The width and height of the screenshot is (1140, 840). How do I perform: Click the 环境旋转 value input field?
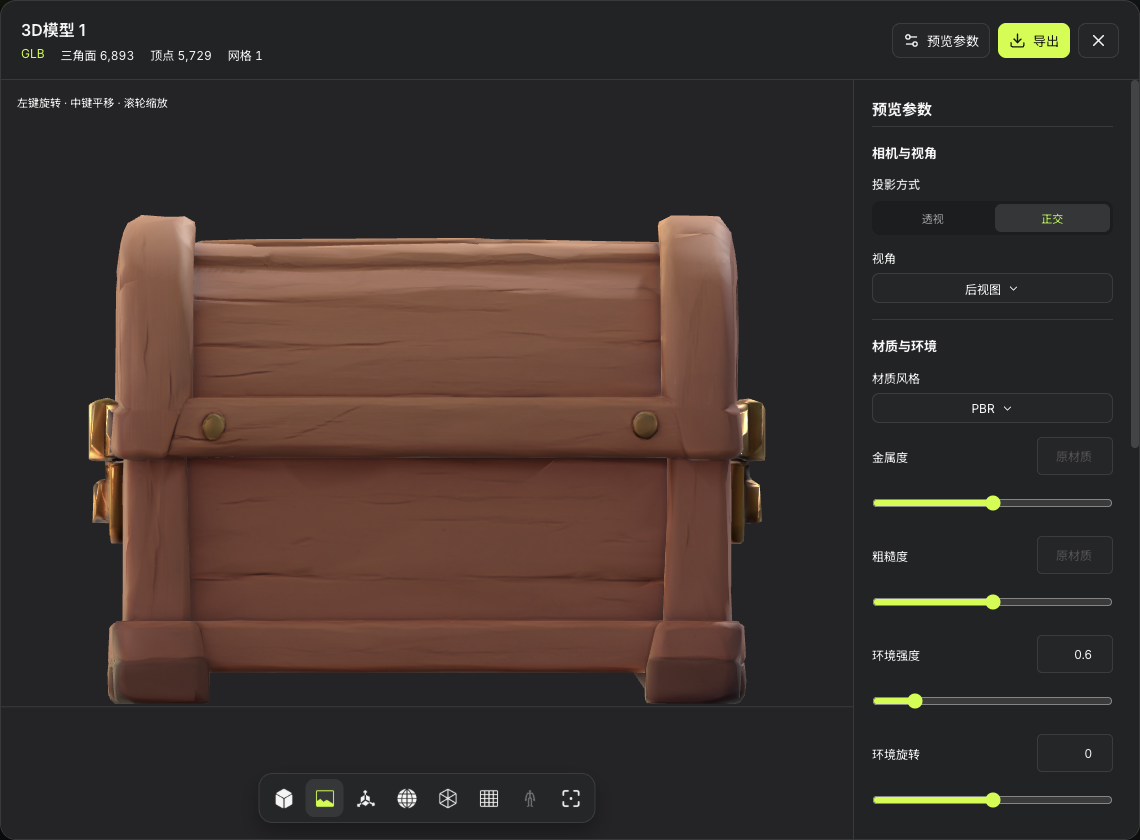1075,753
